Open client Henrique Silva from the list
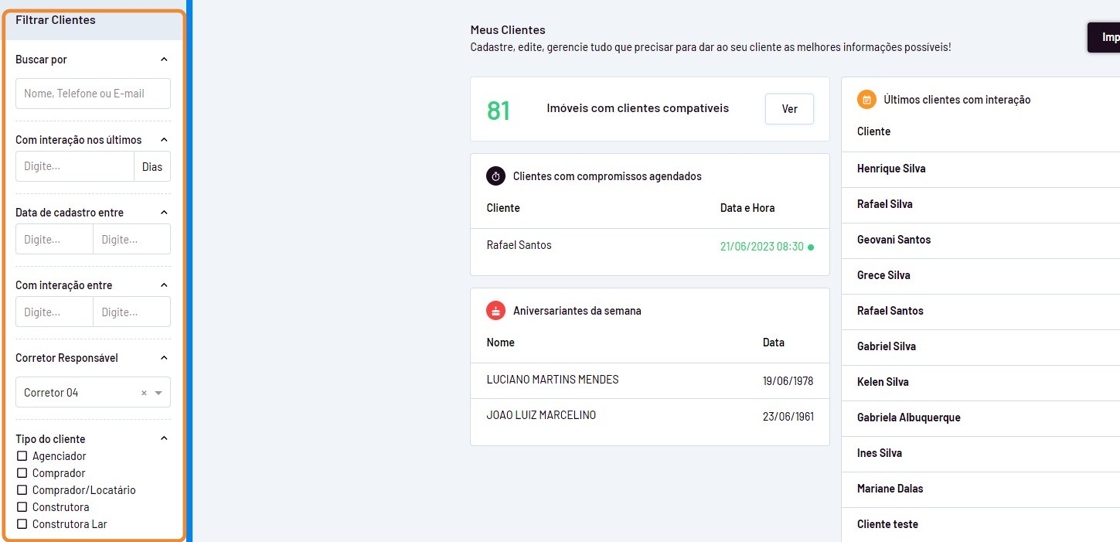Viewport: 1120px width, 542px height. (891, 169)
